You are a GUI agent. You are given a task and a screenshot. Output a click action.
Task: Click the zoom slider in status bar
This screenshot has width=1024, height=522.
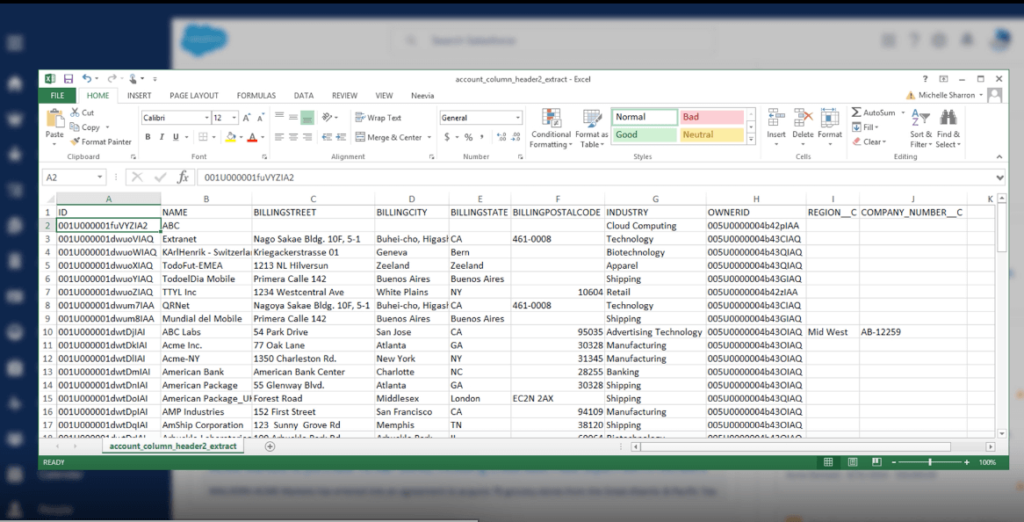[930, 462]
